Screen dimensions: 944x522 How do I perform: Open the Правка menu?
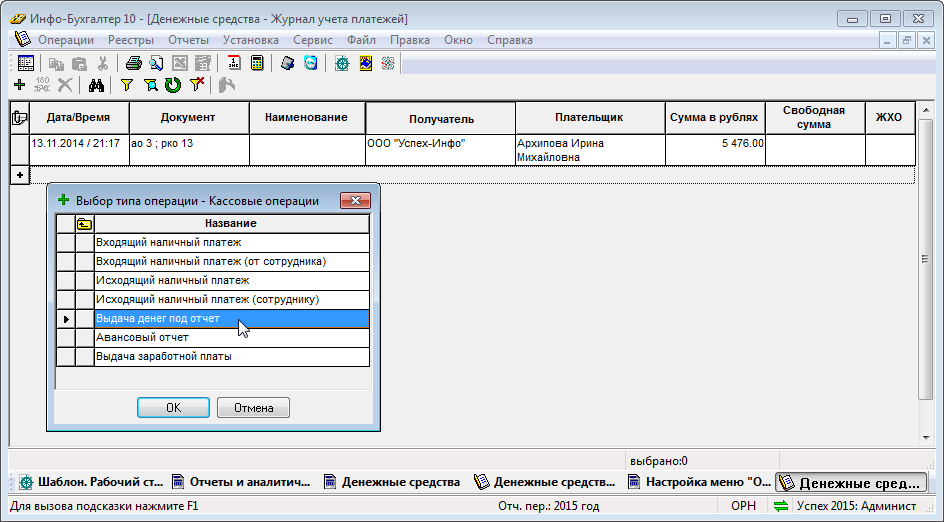click(409, 40)
